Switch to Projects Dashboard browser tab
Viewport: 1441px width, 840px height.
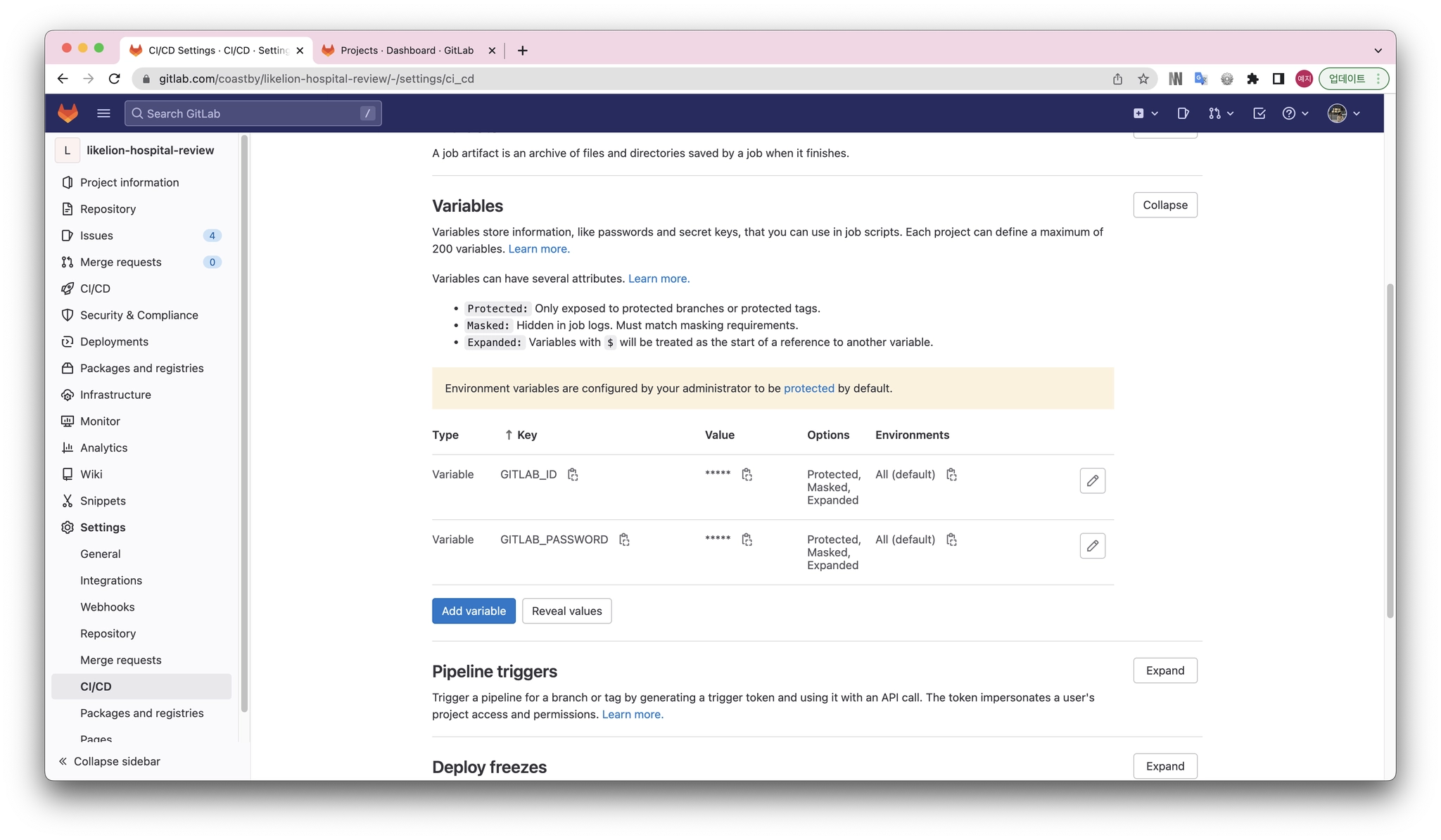point(407,51)
